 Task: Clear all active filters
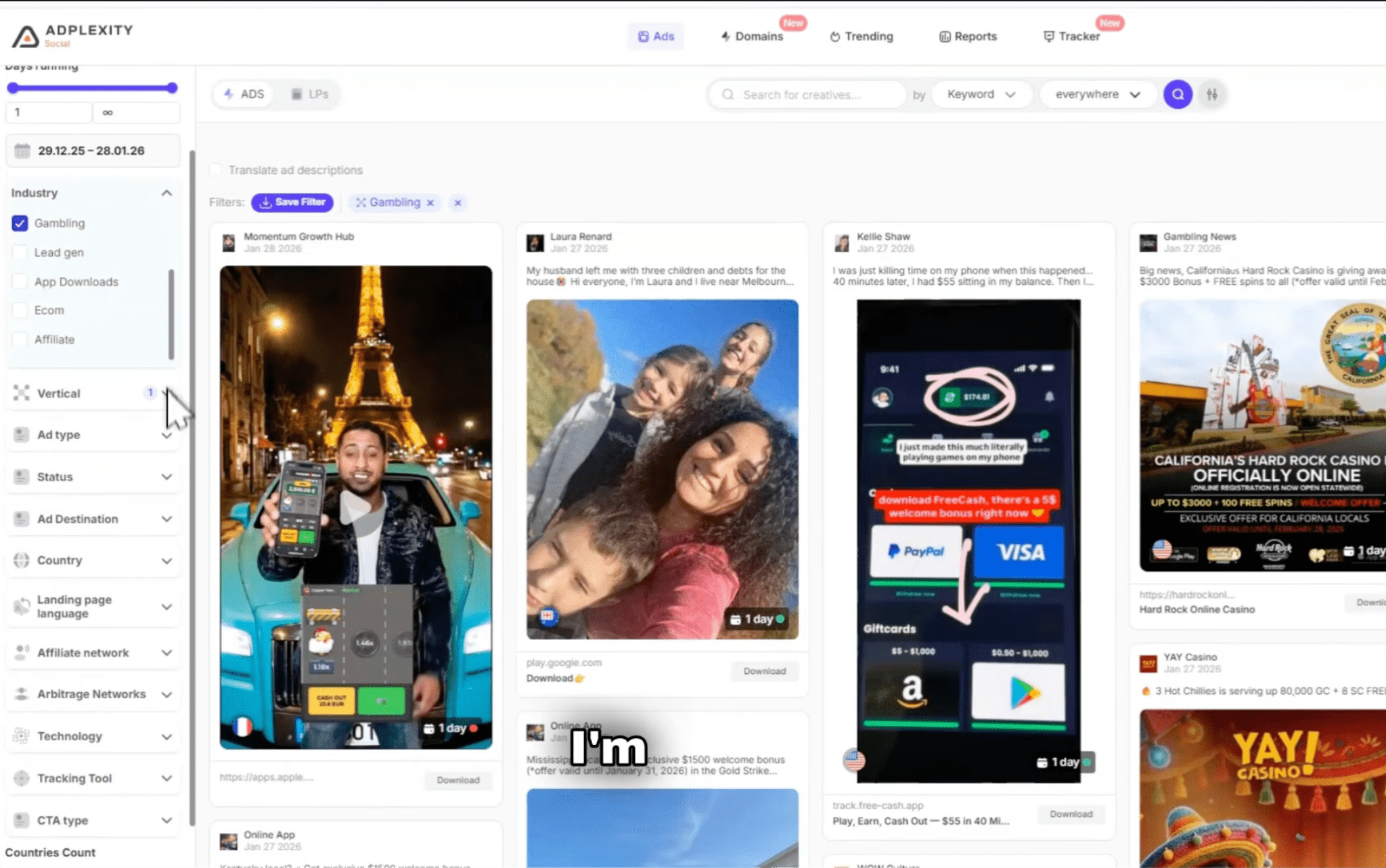tap(458, 203)
